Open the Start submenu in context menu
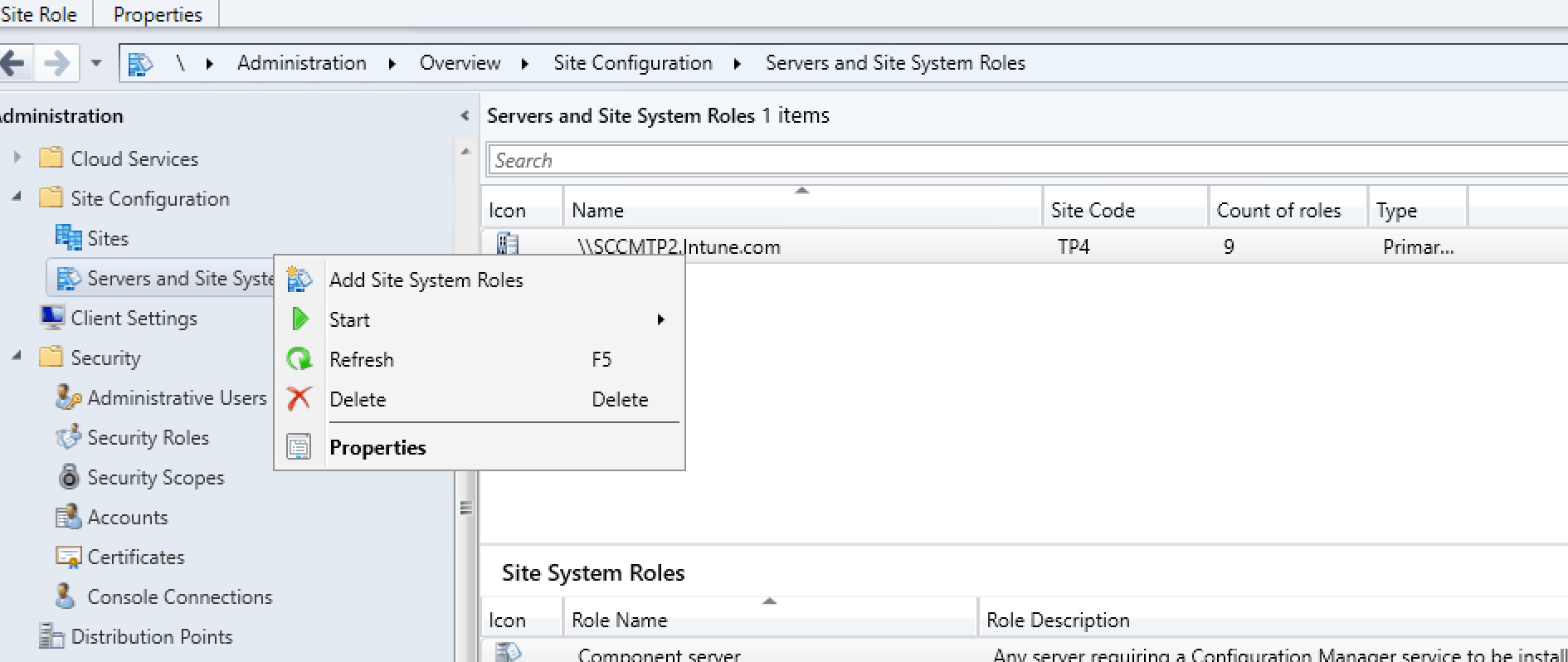 point(480,320)
